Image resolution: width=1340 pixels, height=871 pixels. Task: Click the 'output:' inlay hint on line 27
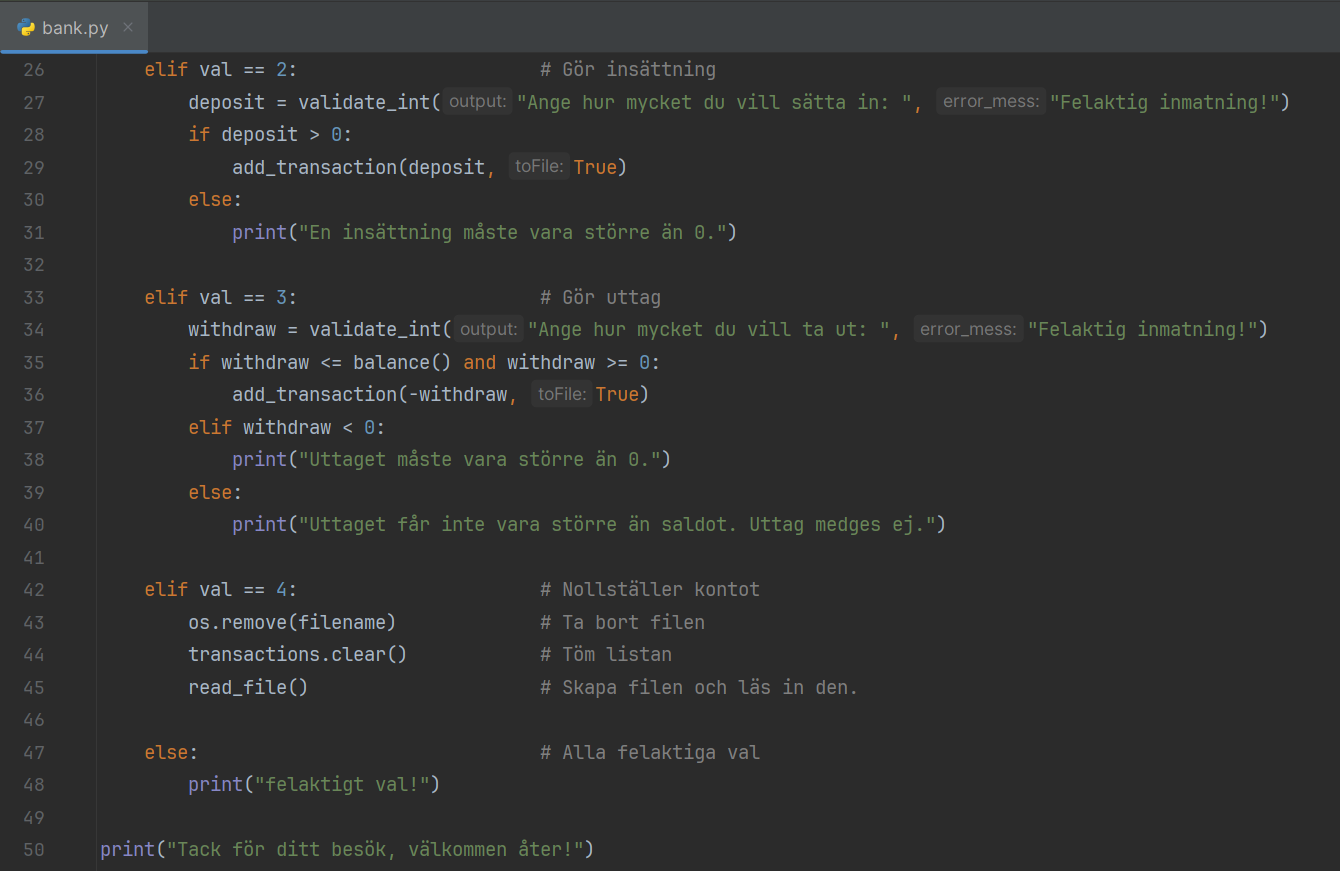click(478, 102)
